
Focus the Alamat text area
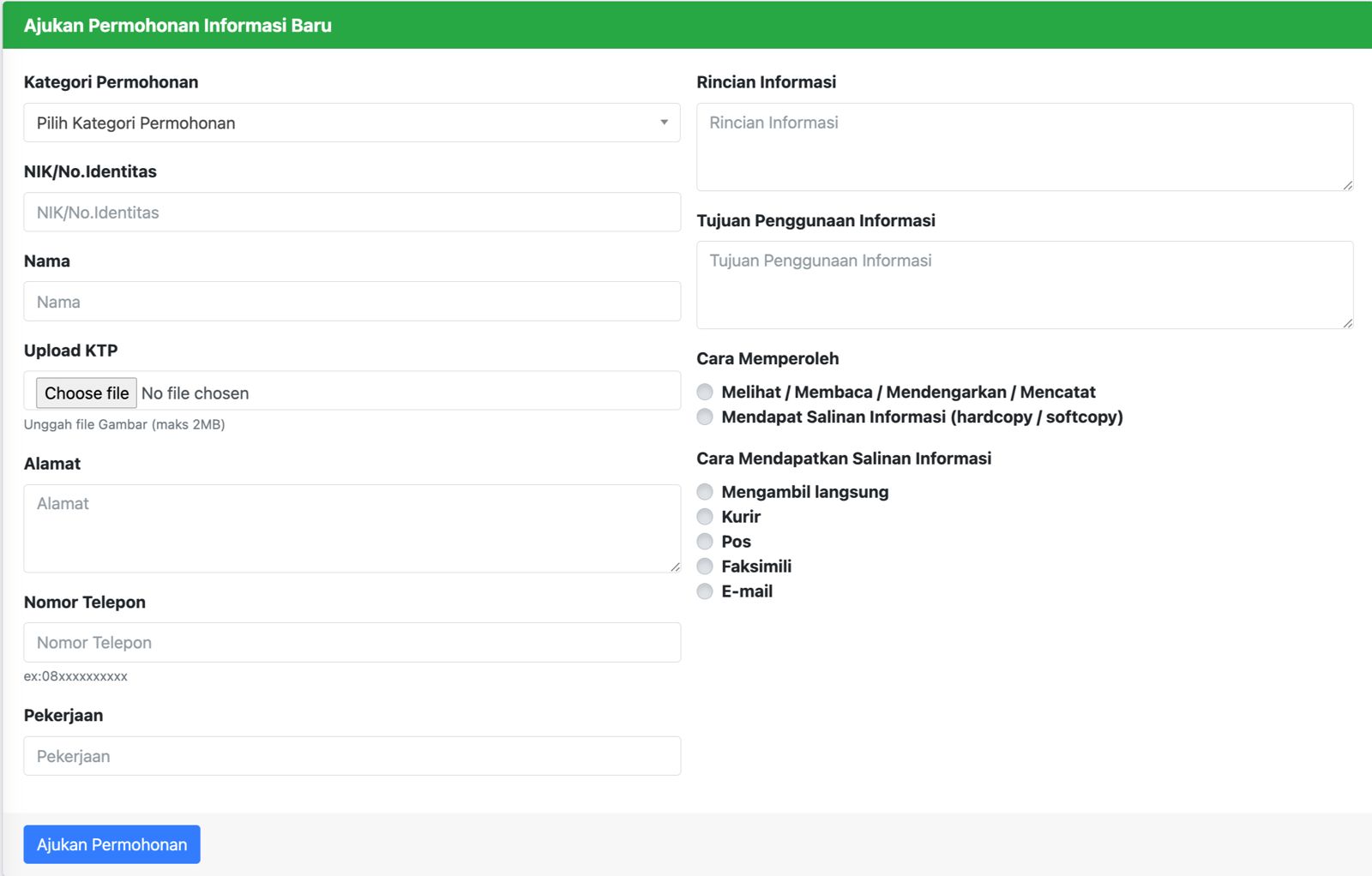coord(352,528)
